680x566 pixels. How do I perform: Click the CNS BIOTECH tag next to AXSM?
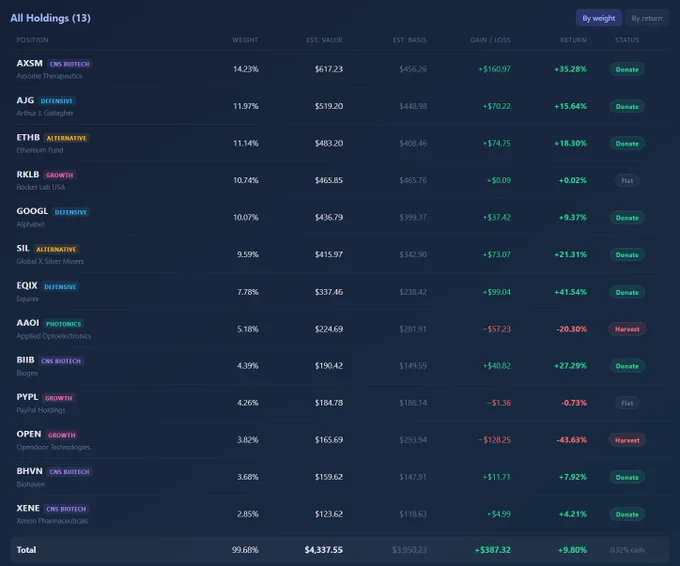click(69, 64)
